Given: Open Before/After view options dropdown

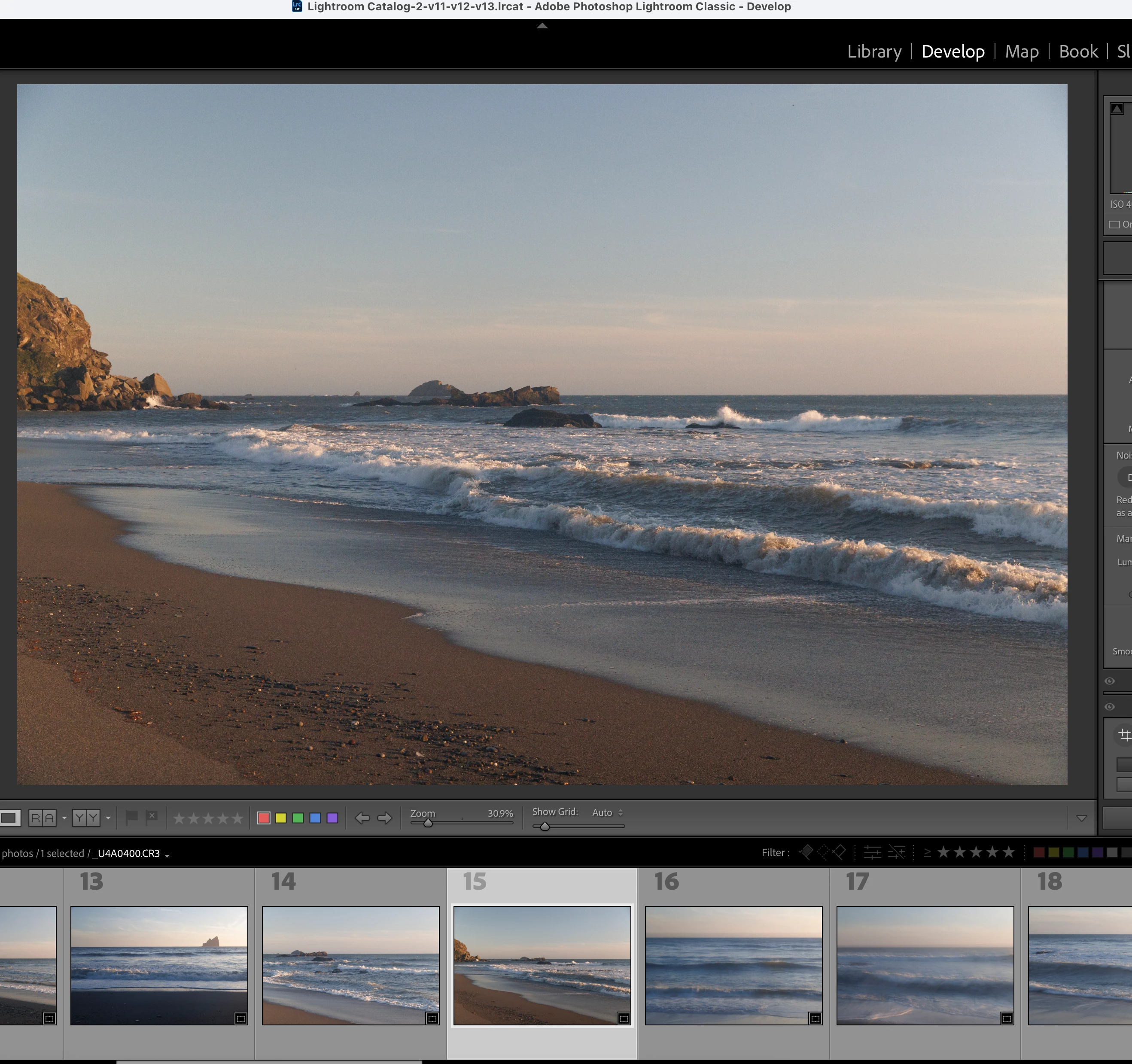Looking at the screenshot, I should (x=108, y=819).
